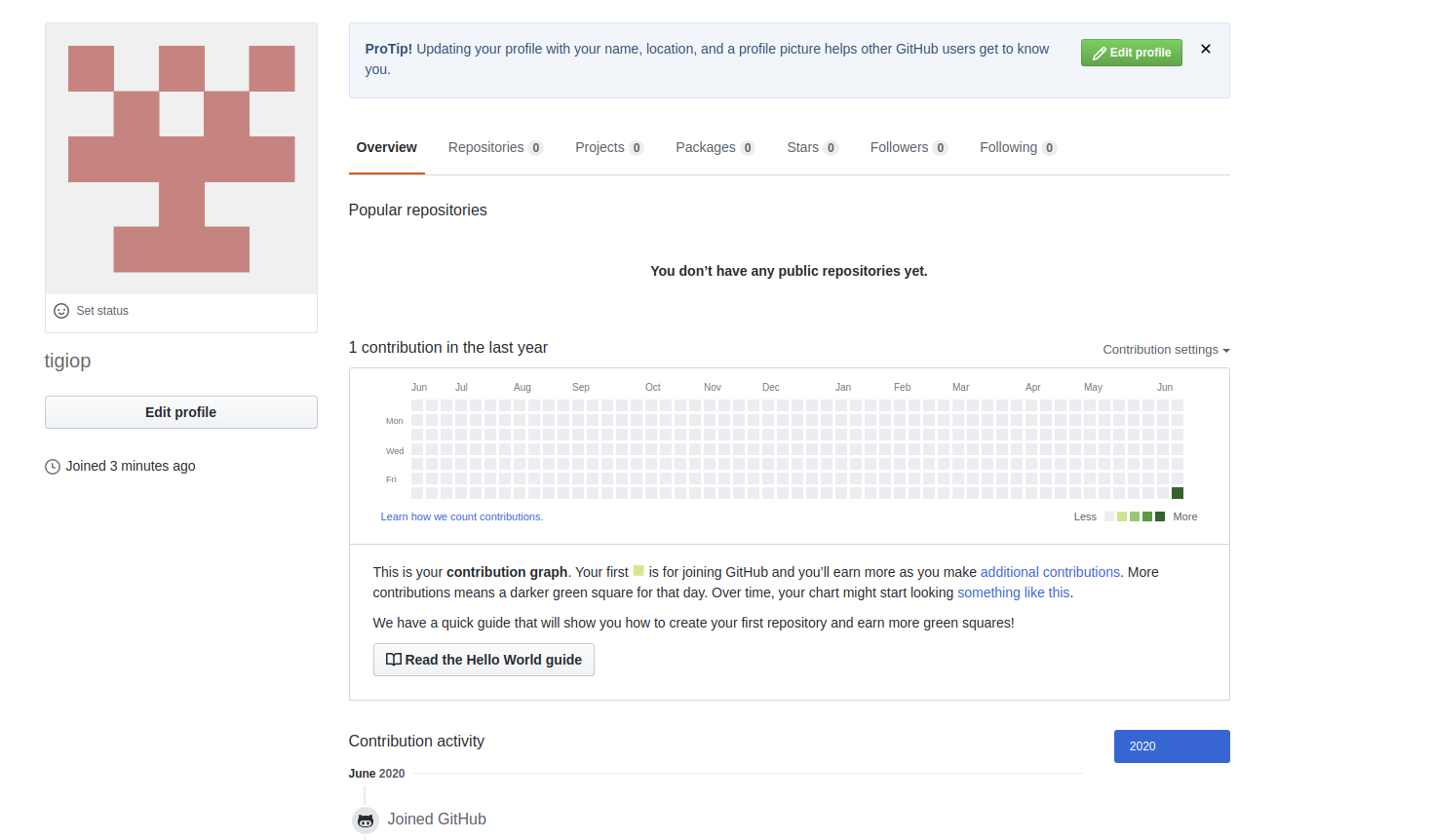
Task: Click Learn how we count contributions link
Action: 462,516
